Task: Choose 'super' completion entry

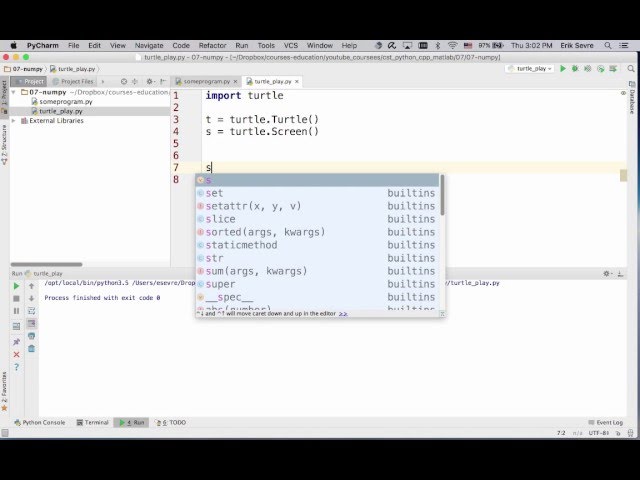Action: click(318, 284)
